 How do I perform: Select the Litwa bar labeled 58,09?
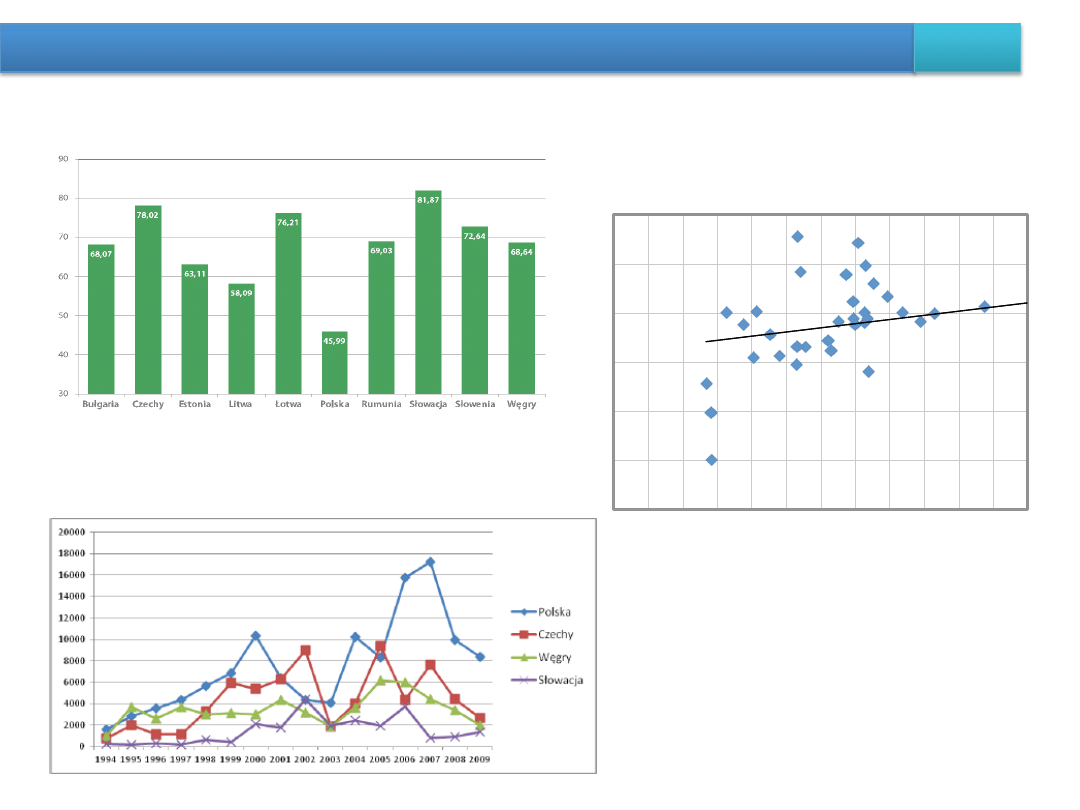click(241, 338)
